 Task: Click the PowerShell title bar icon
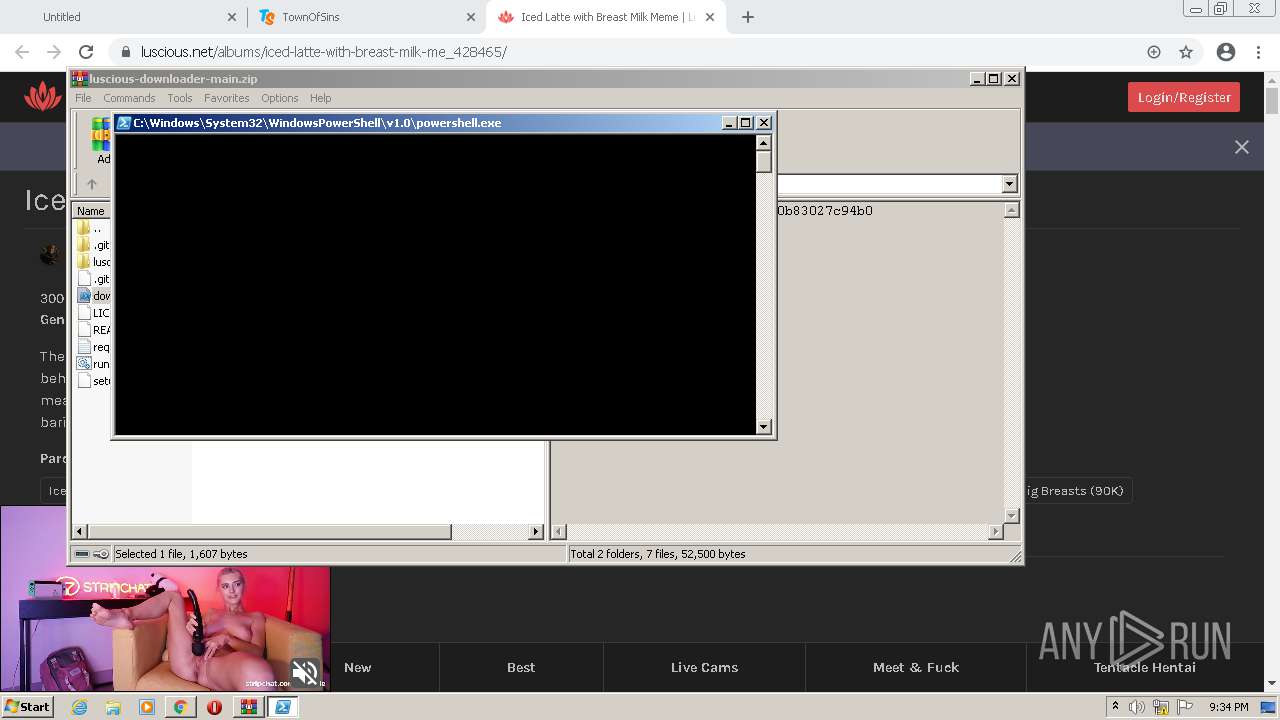point(124,123)
